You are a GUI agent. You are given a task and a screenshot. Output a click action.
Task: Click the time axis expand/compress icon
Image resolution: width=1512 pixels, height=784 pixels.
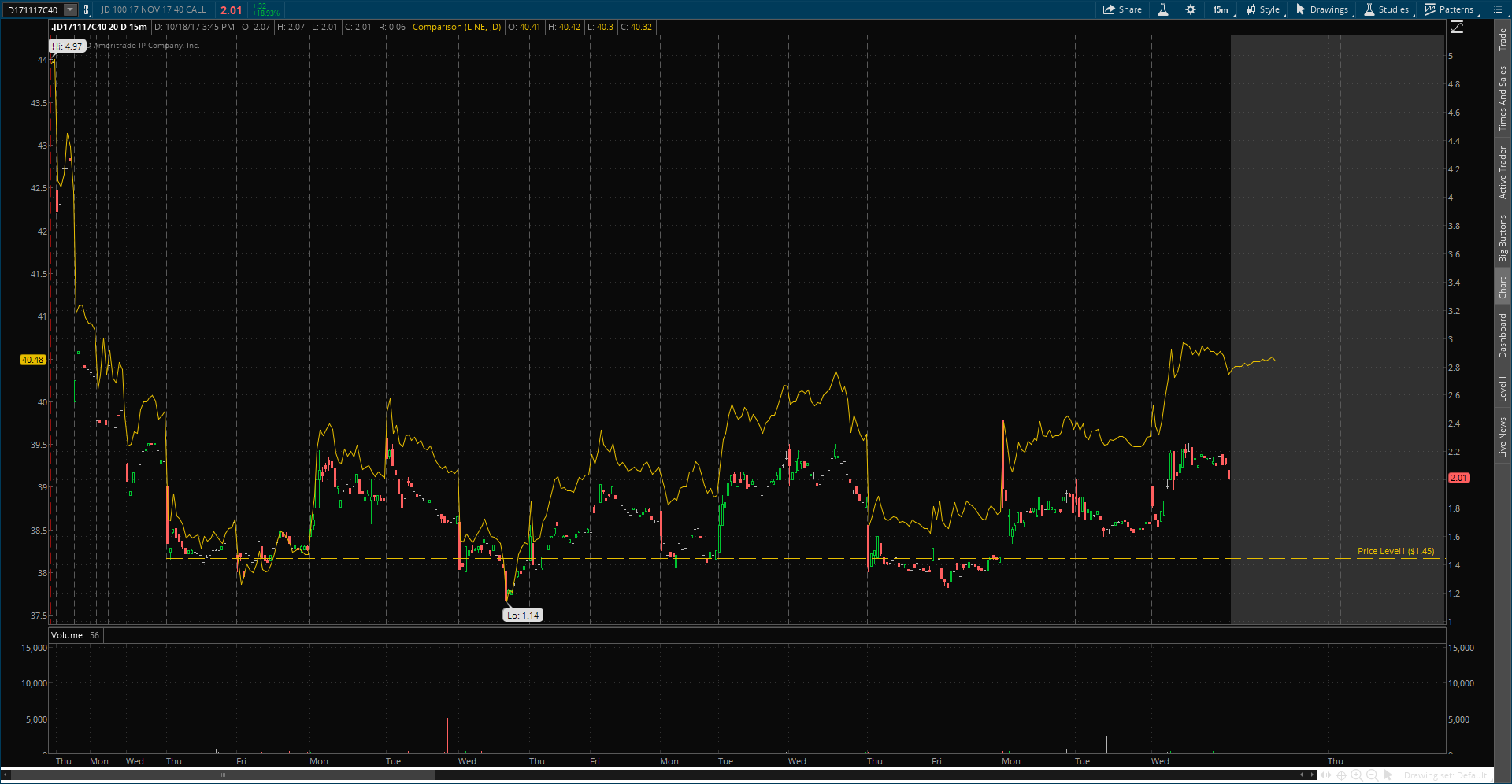pyautogui.click(x=1326, y=775)
